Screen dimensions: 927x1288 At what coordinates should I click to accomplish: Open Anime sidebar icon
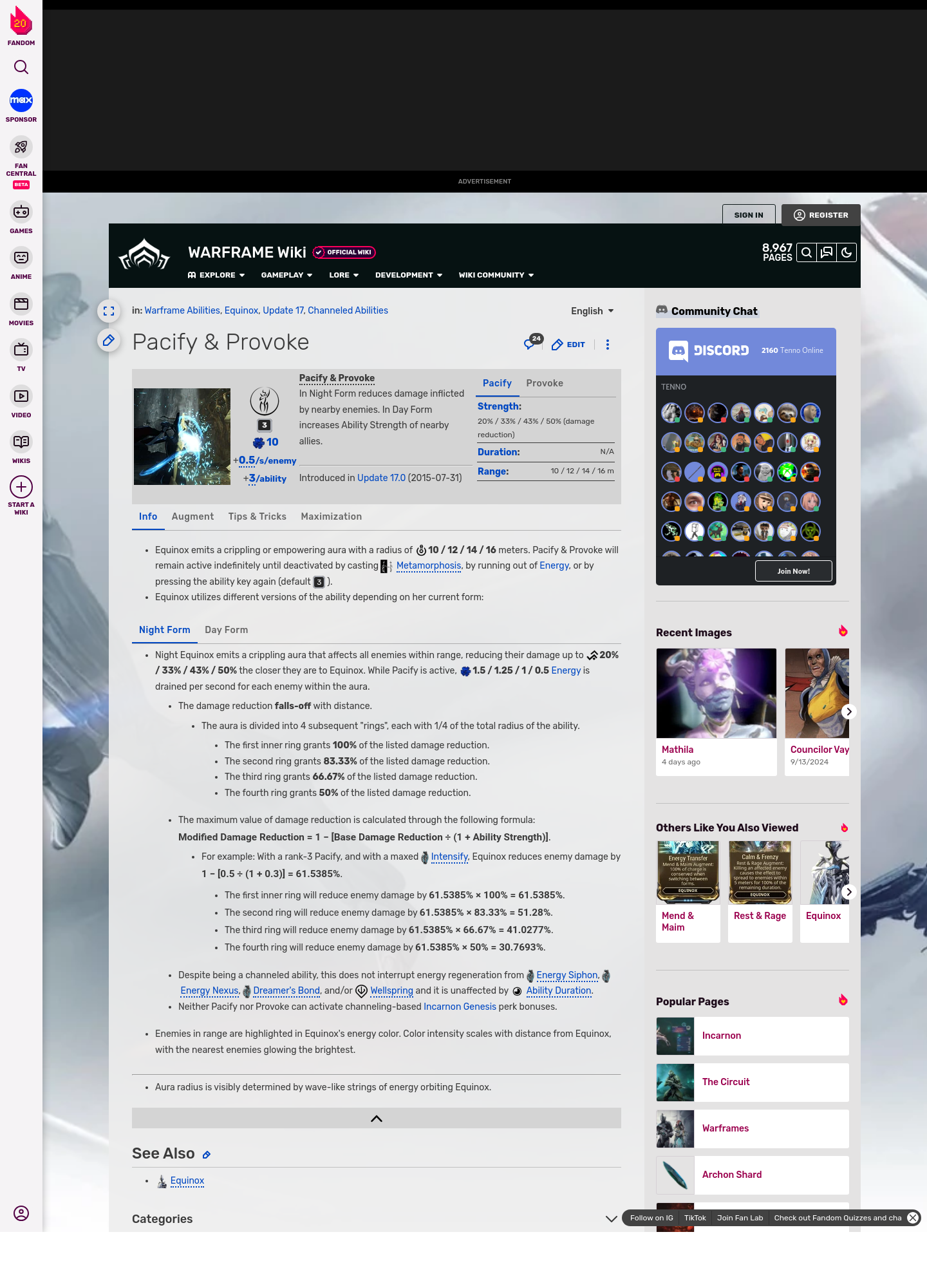(21, 258)
